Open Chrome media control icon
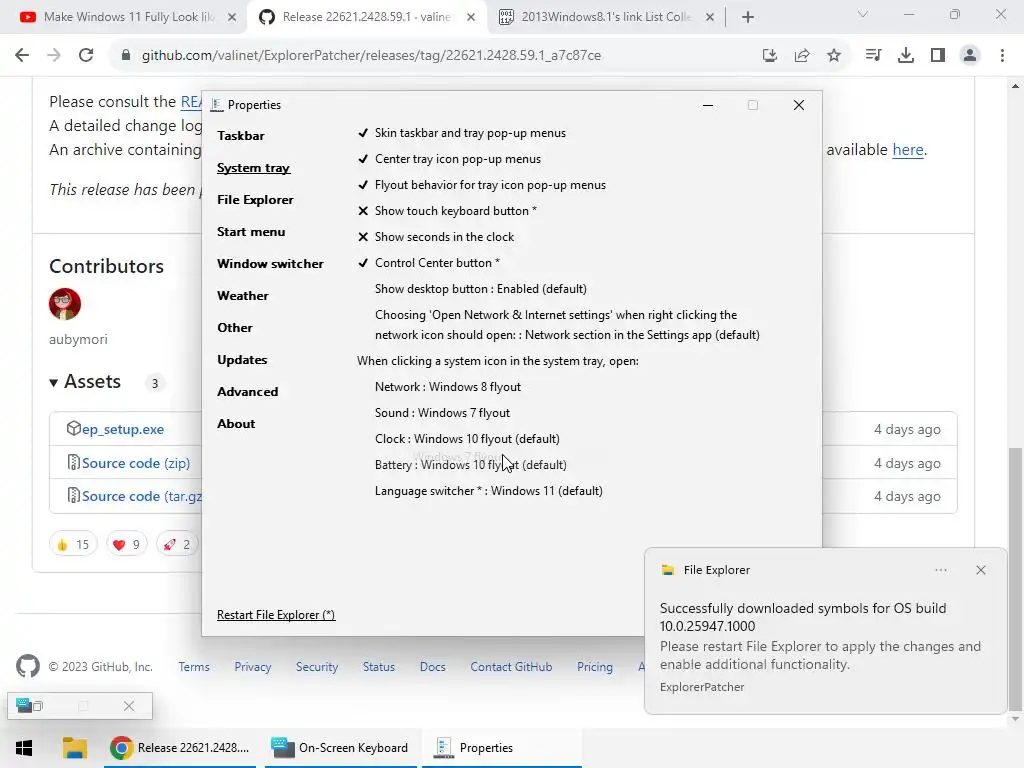Screen dimensions: 1024x768 coord(873,56)
